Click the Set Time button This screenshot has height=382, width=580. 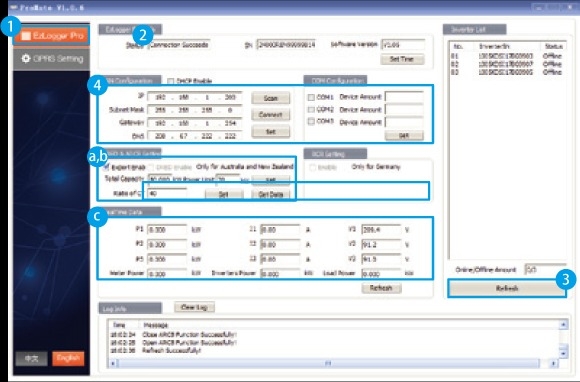pyautogui.click(x=402, y=59)
